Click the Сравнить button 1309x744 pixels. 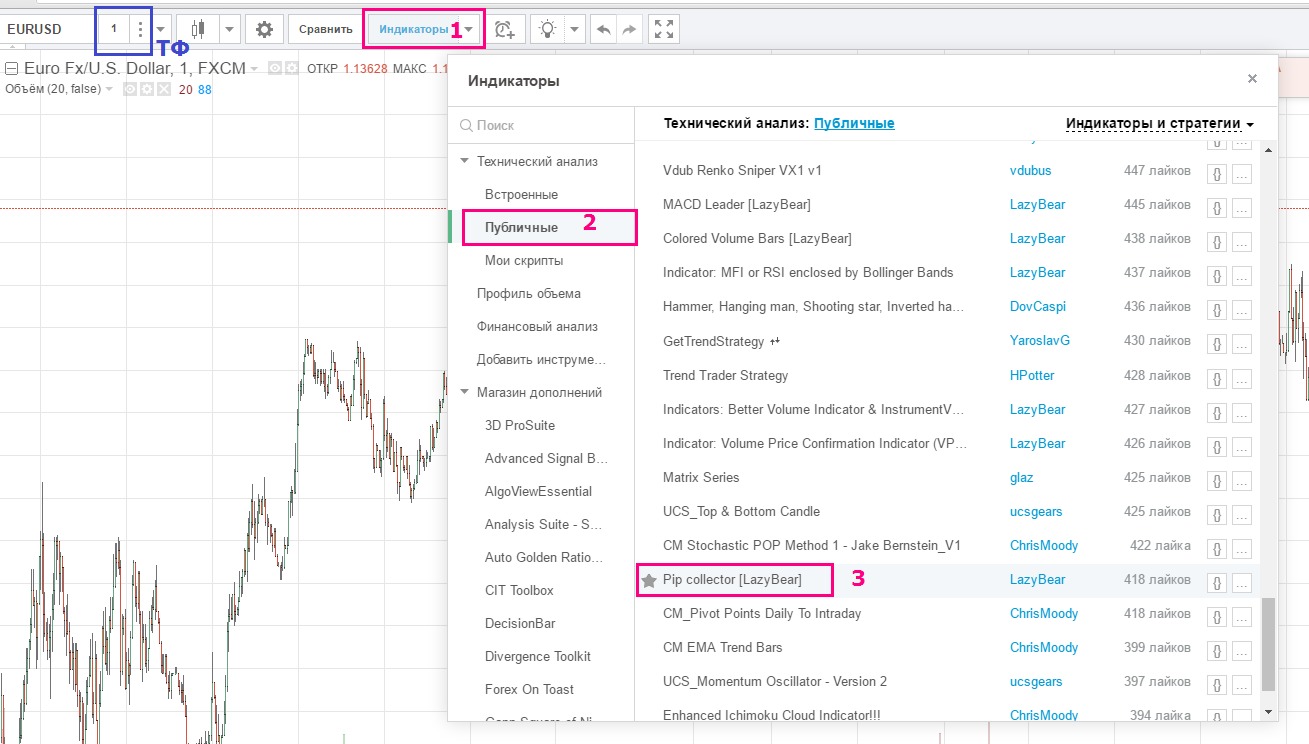325,29
